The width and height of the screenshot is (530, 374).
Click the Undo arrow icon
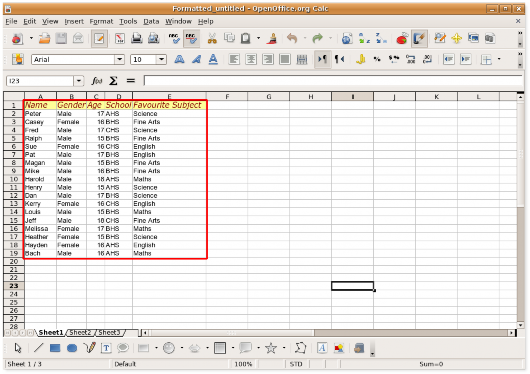292,38
